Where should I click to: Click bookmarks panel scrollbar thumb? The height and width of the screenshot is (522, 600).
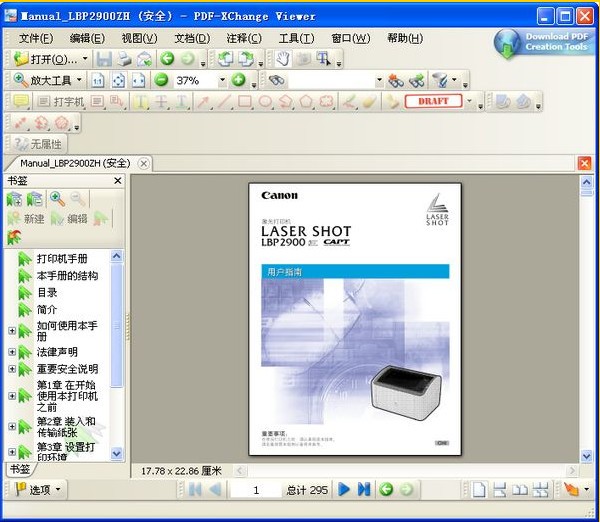[x=117, y=325]
